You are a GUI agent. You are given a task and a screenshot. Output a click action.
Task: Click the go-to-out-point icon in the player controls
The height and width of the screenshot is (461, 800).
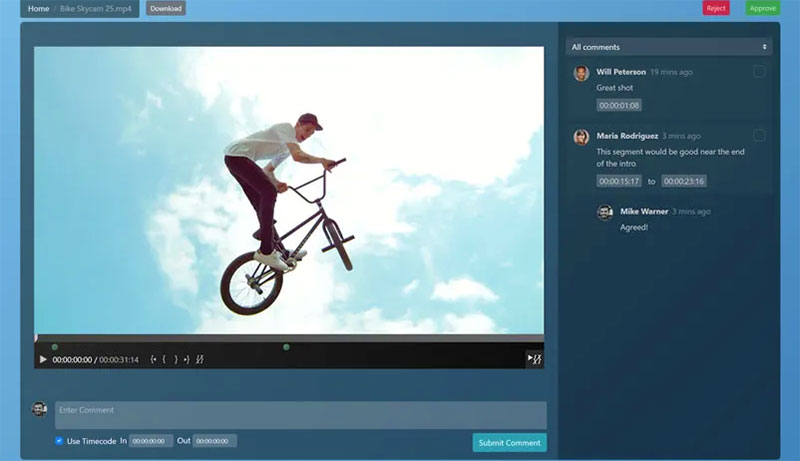pos(186,359)
